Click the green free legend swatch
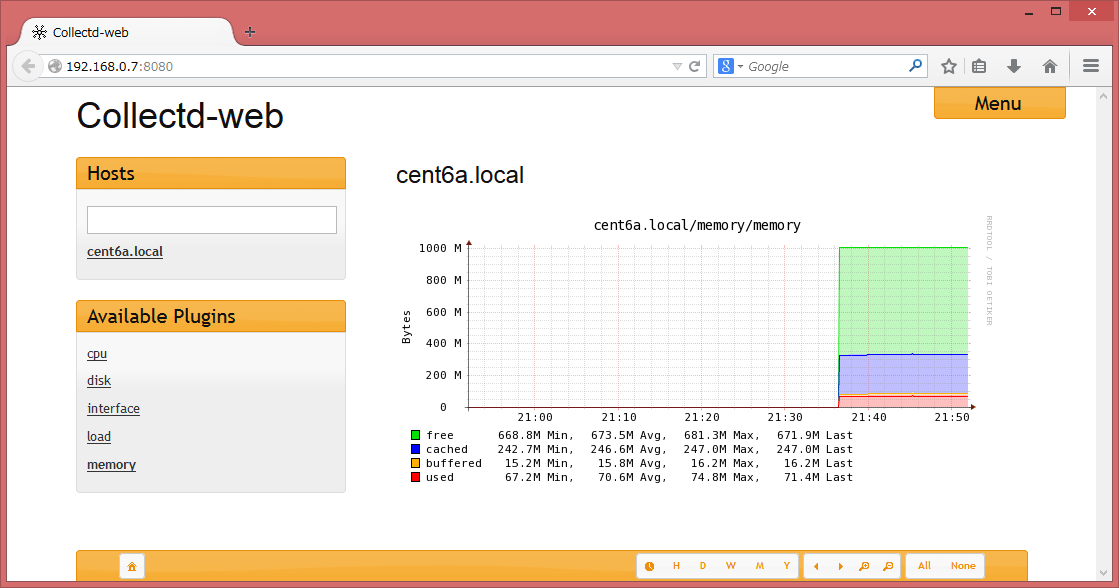This screenshot has height=588, width=1119. coord(415,435)
